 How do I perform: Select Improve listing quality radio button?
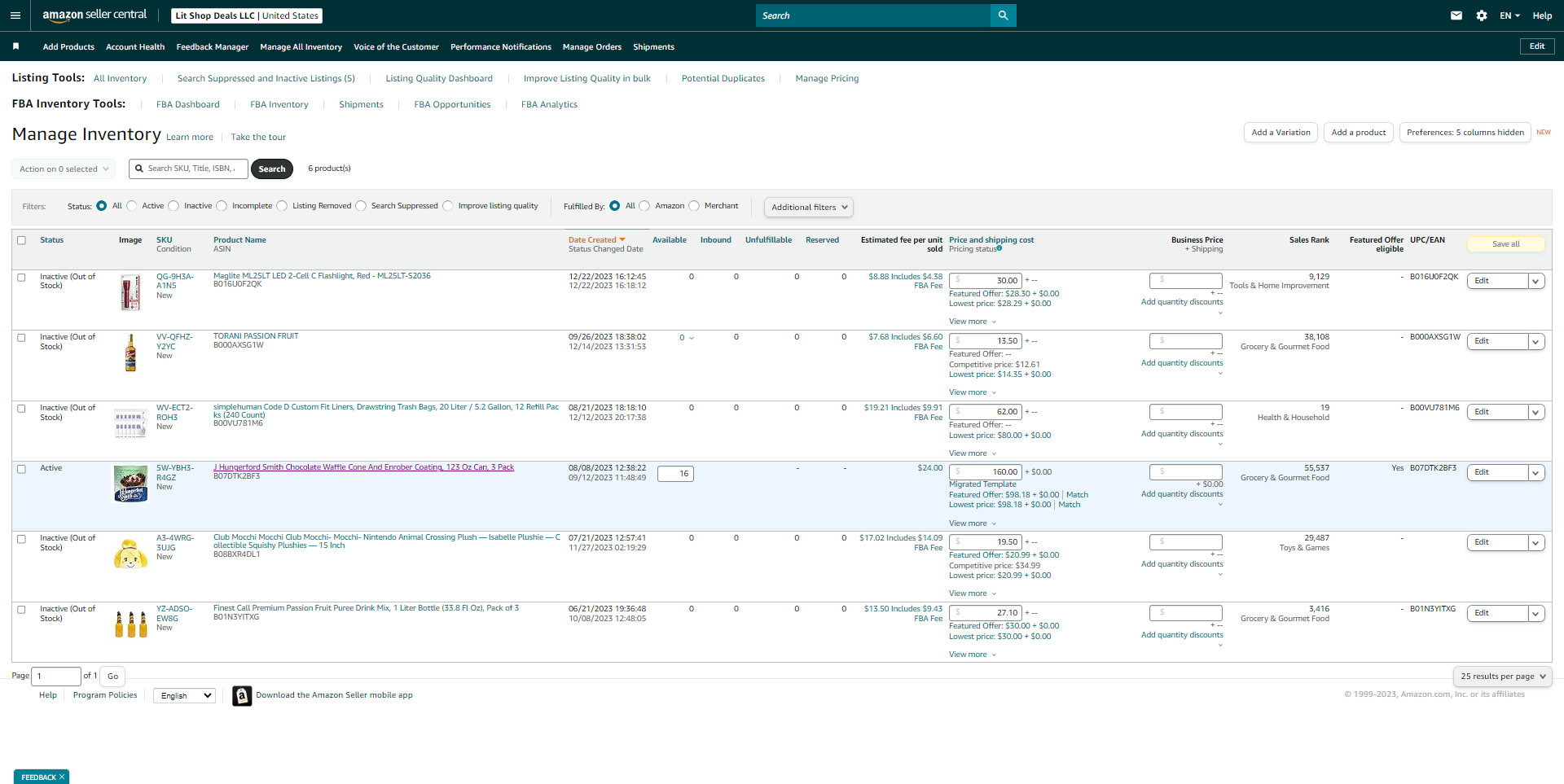[448, 206]
